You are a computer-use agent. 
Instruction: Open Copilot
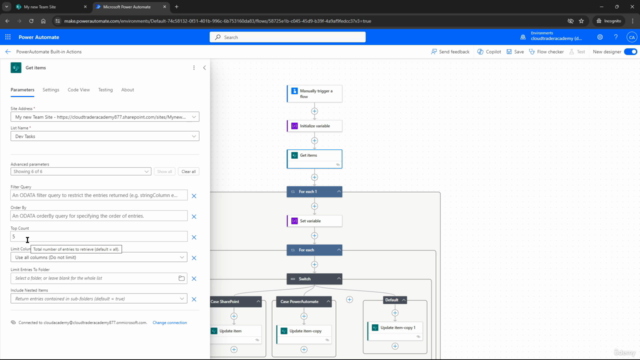pyautogui.click(x=489, y=52)
